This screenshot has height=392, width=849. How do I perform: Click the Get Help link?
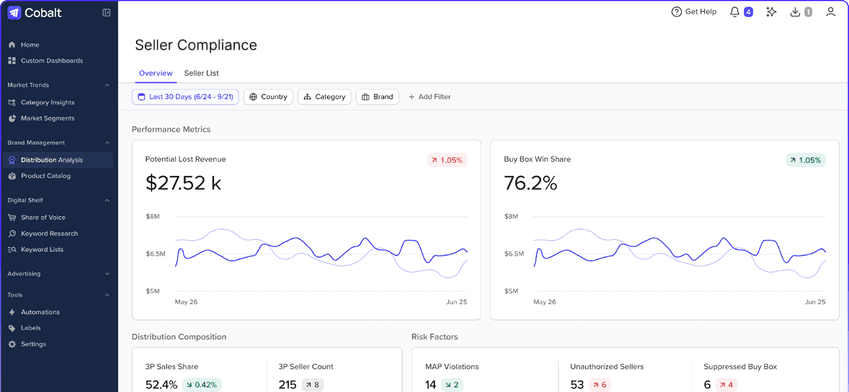[x=694, y=12]
